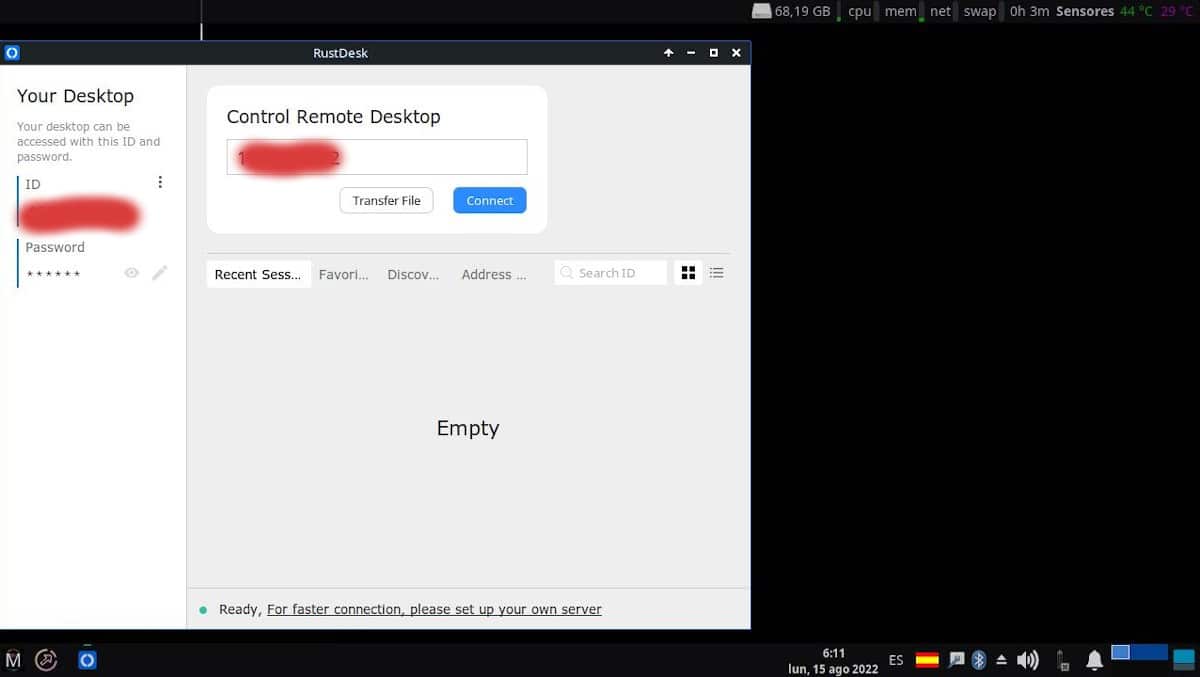Switch to grid view of sessions
The height and width of the screenshot is (677, 1200).
688,272
